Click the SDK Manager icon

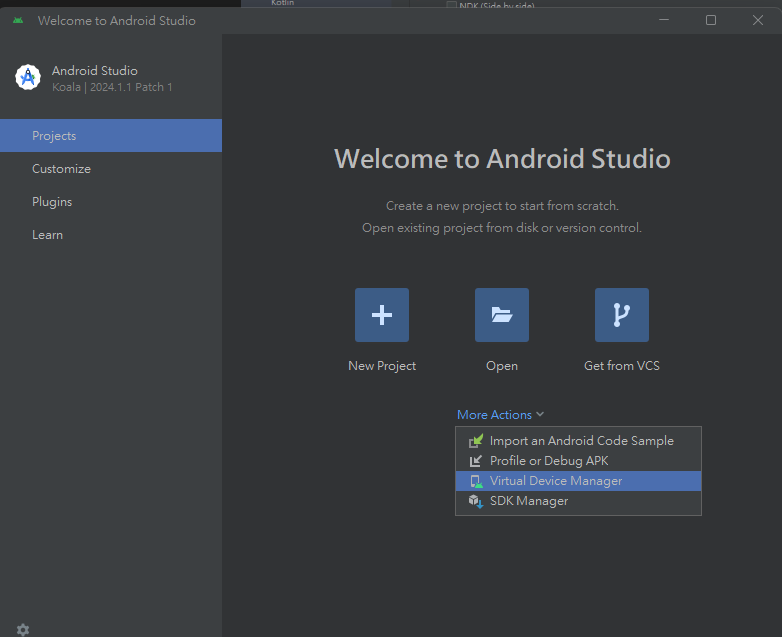point(476,501)
